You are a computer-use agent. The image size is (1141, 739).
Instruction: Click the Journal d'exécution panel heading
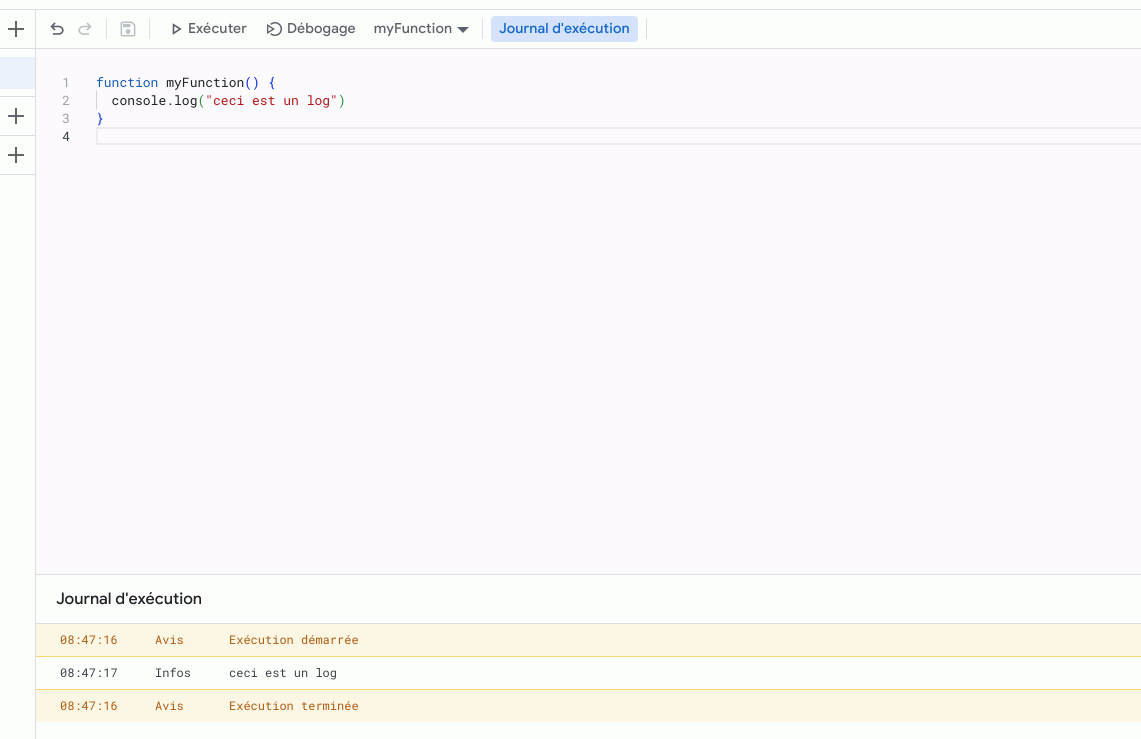(129, 599)
